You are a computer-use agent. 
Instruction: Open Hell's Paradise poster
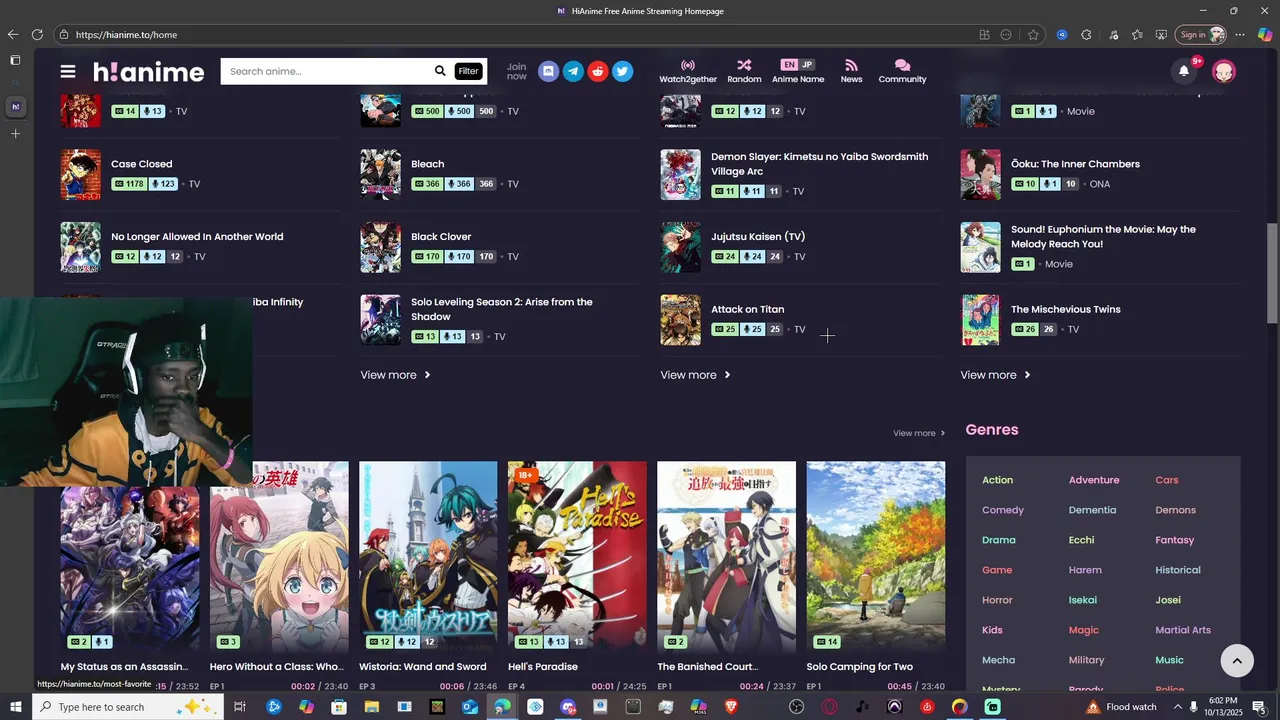577,557
